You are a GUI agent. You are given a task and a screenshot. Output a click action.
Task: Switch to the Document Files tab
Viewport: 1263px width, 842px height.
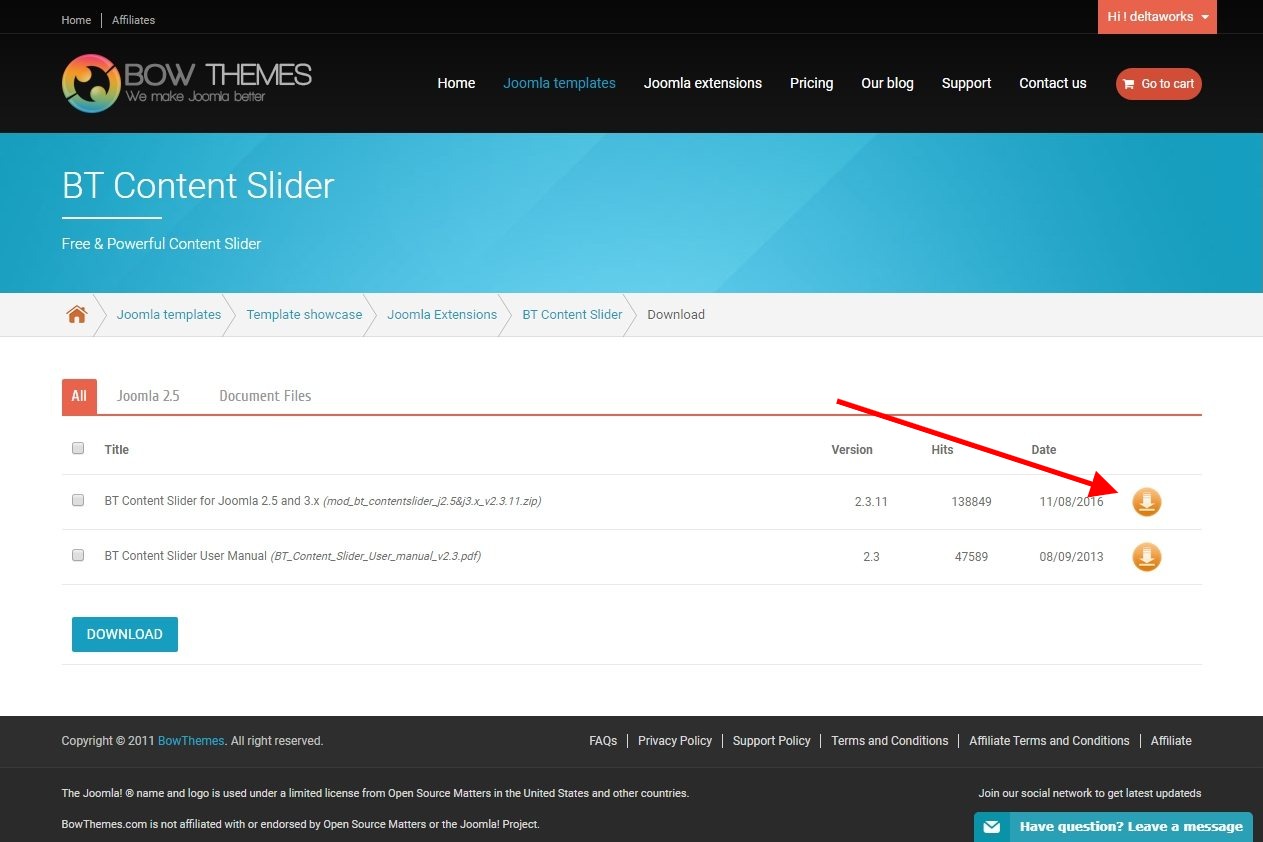click(265, 396)
